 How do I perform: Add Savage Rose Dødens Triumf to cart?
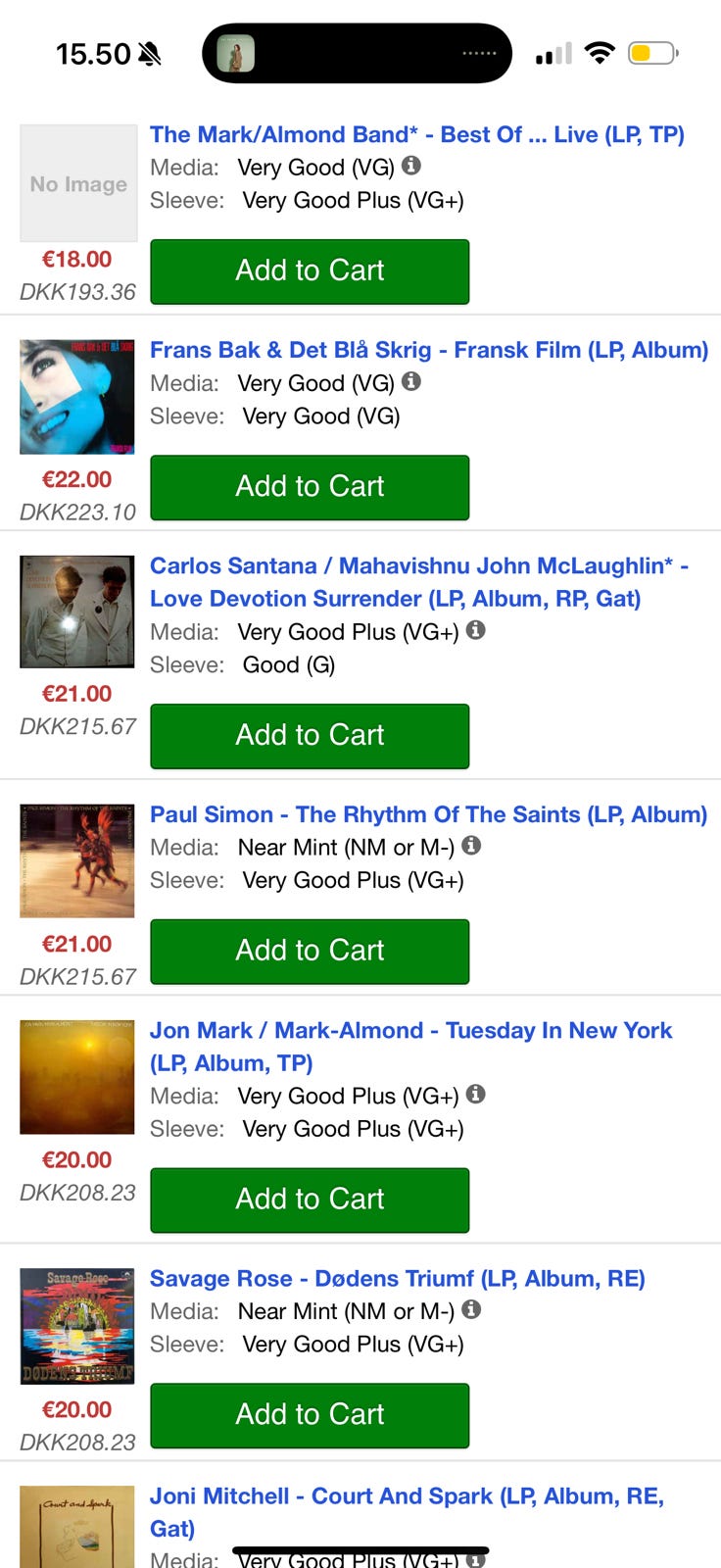pyautogui.click(x=310, y=1415)
